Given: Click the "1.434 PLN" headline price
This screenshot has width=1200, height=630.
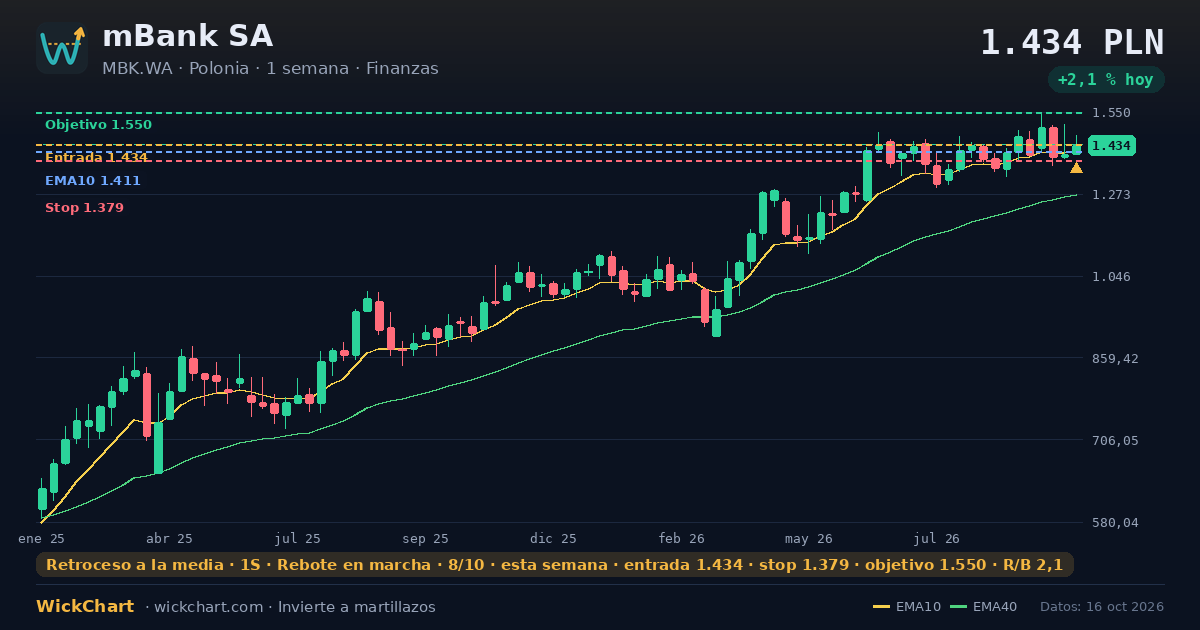Looking at the screenshot, I should coord(1072,43).
